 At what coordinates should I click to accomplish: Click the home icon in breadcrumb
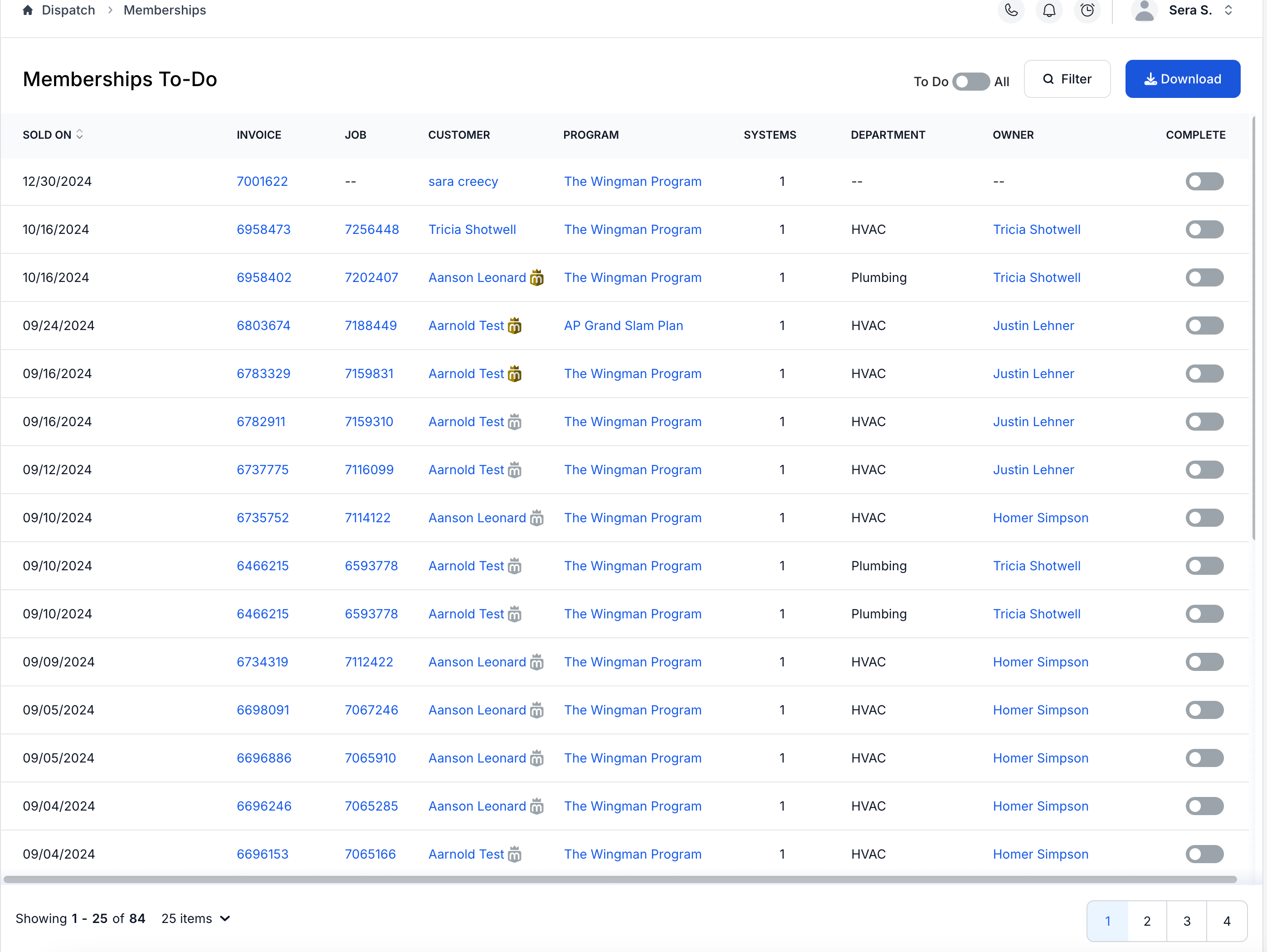point(28,10)
